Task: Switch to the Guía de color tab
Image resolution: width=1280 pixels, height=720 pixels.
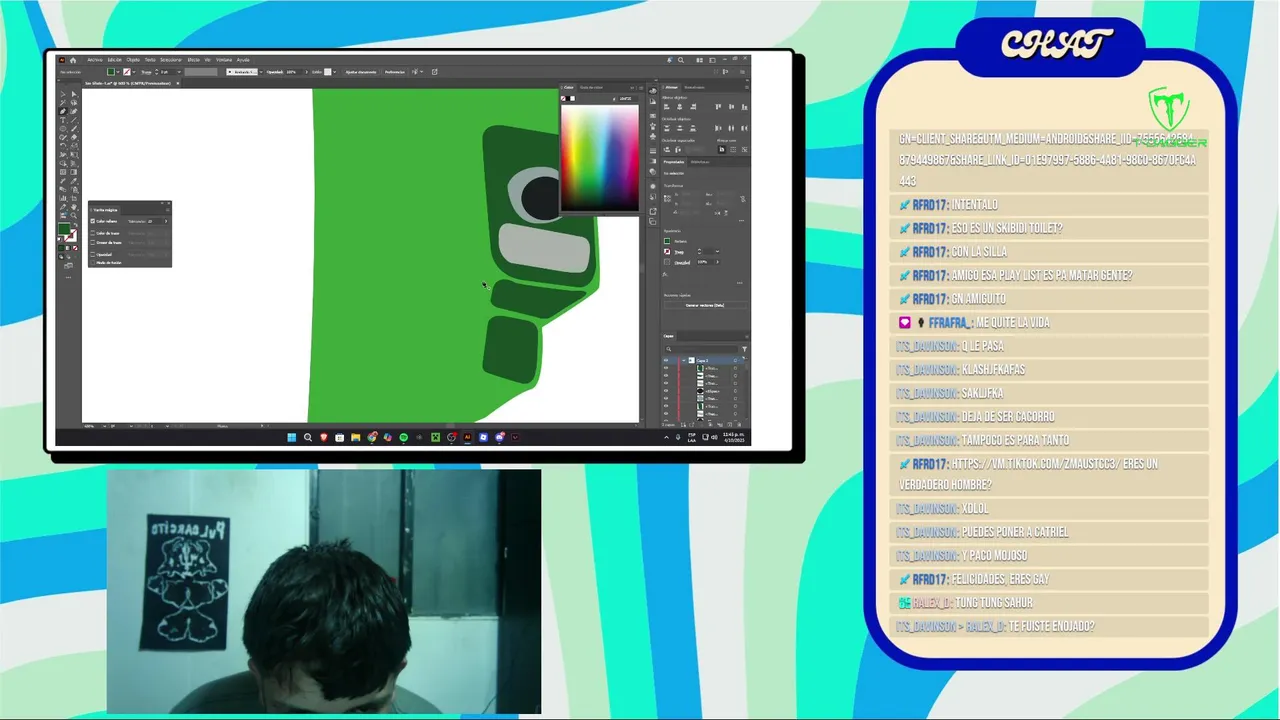Action: click(591, 87)
